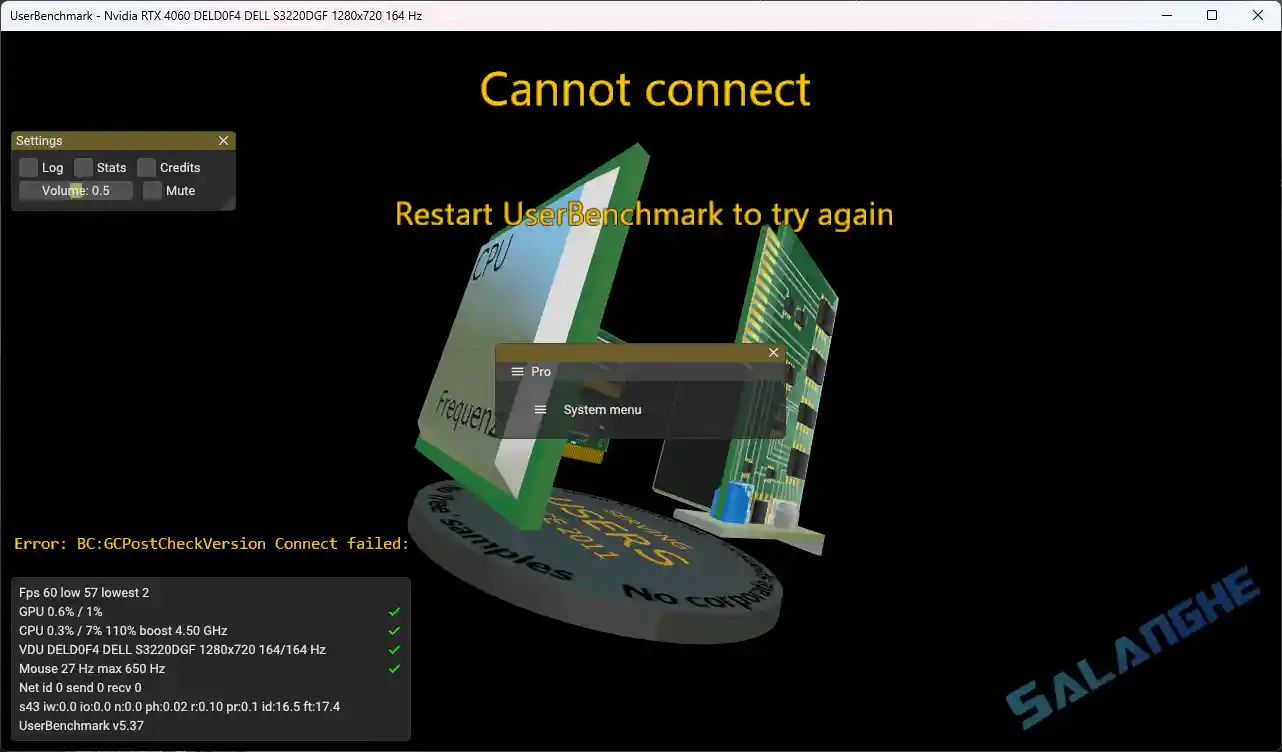Click the GCPostCheckVersion error message
Screen dimensions: 1282x752
click(x=210, y=543)
